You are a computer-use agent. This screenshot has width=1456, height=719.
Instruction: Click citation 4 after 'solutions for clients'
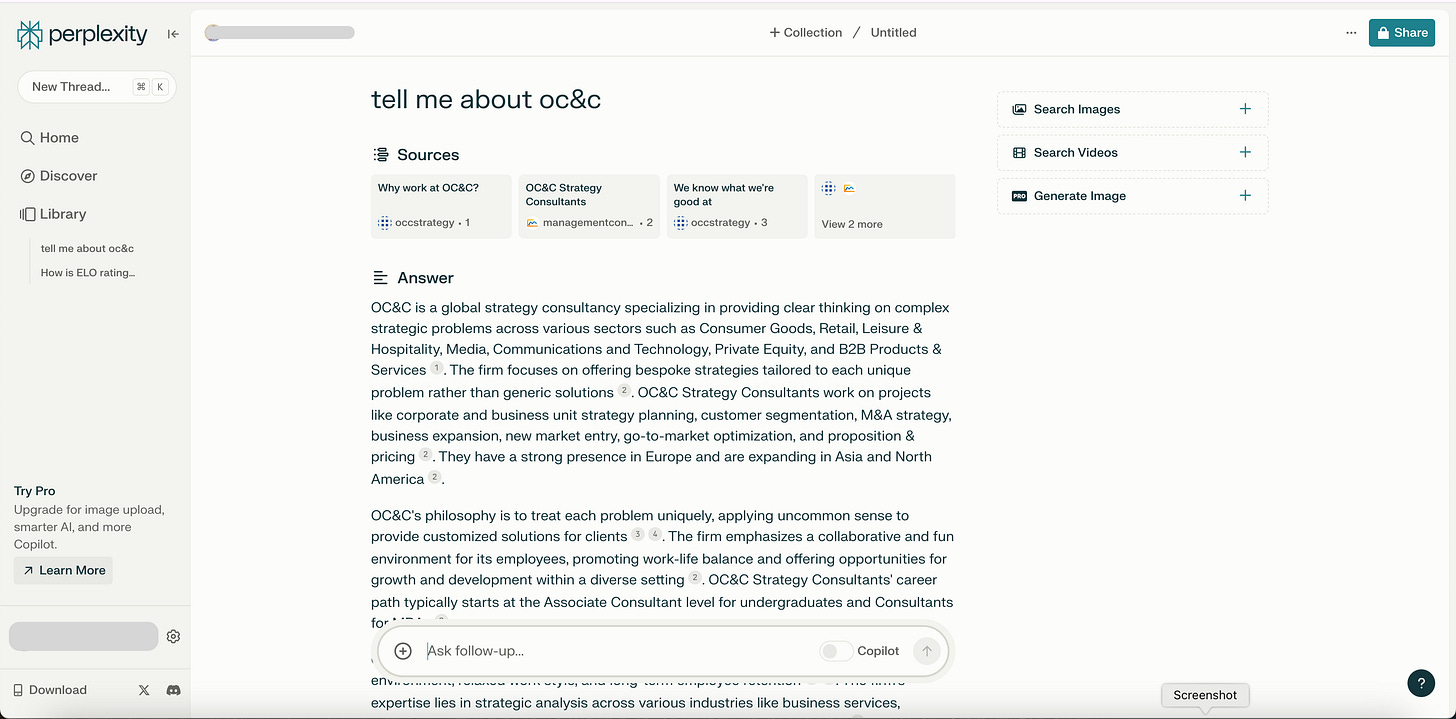click(x=655, y=535)
